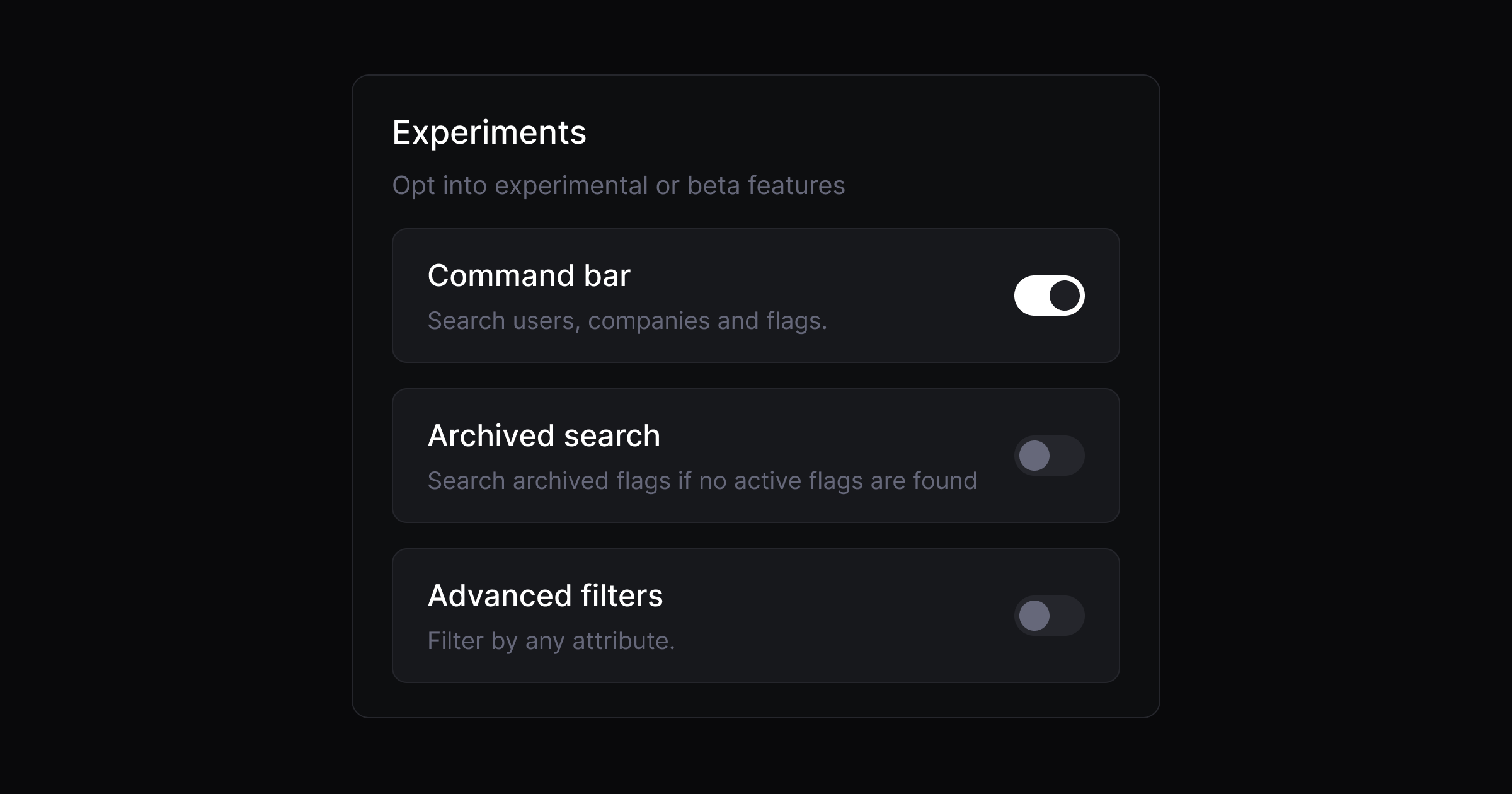Click the gray knob of Advanced filters switch
This screenshot has height=794, width=1512.
[x=1034, y=616]
